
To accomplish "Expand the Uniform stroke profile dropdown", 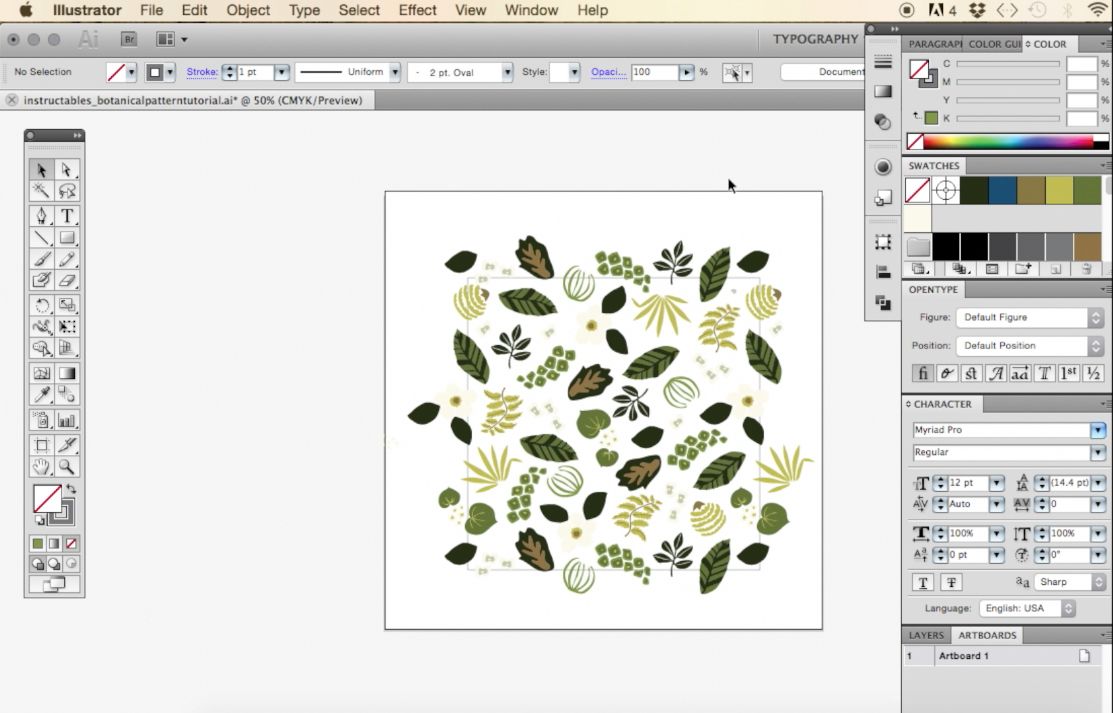I will 395,71.
